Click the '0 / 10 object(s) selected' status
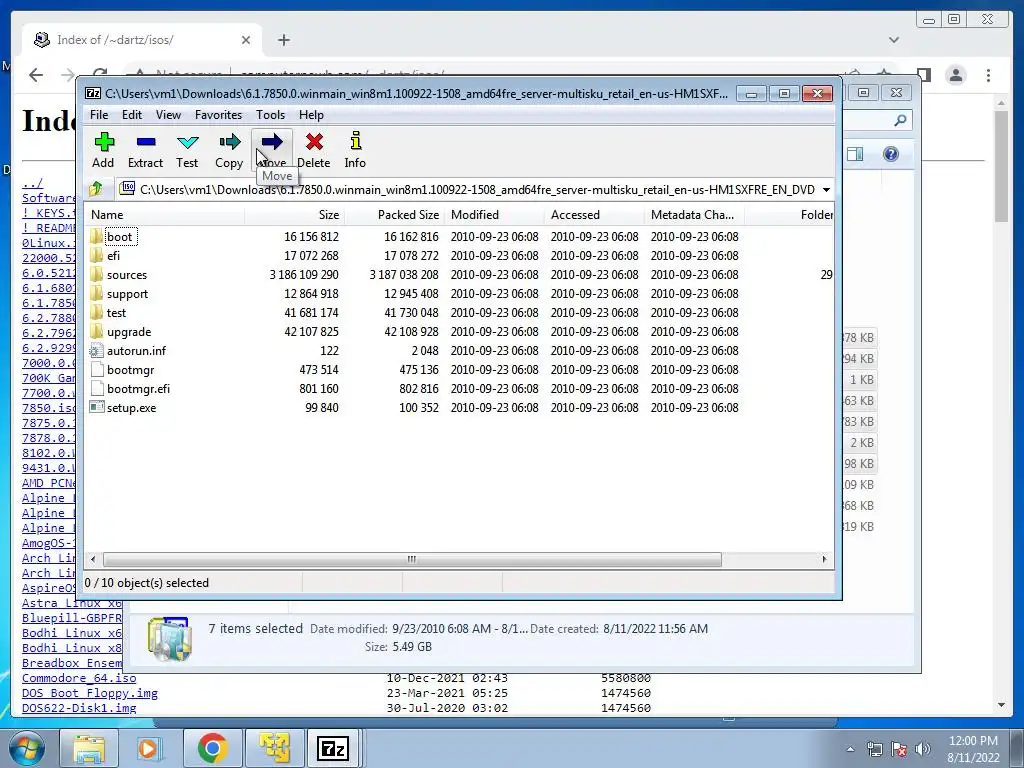 click(147, 583)
